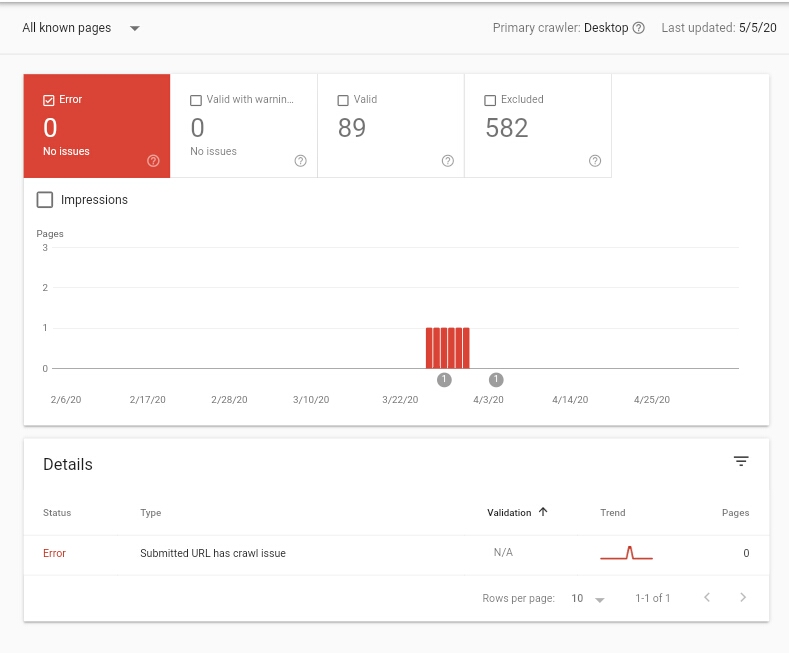Enable the Impressions checkbox
Viewport: 789px width, 653px height.
click(x=45, y=200)
